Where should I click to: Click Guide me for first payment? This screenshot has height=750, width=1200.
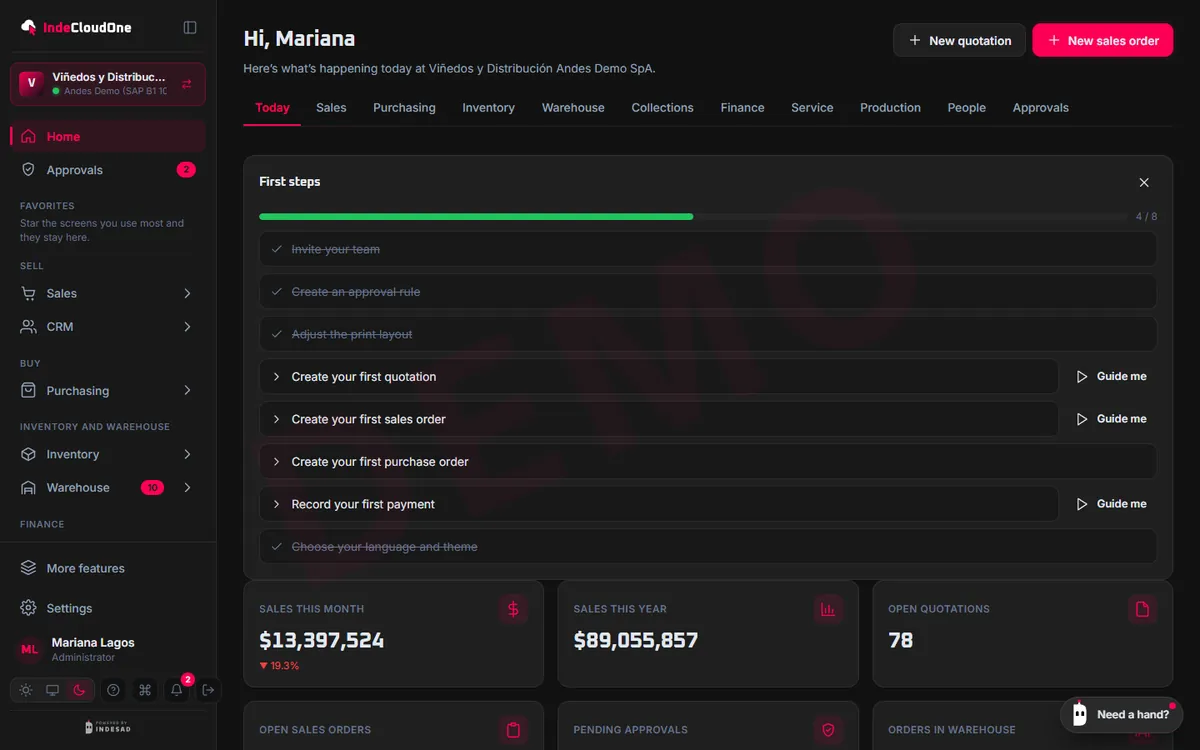[x=1111, y=504]
